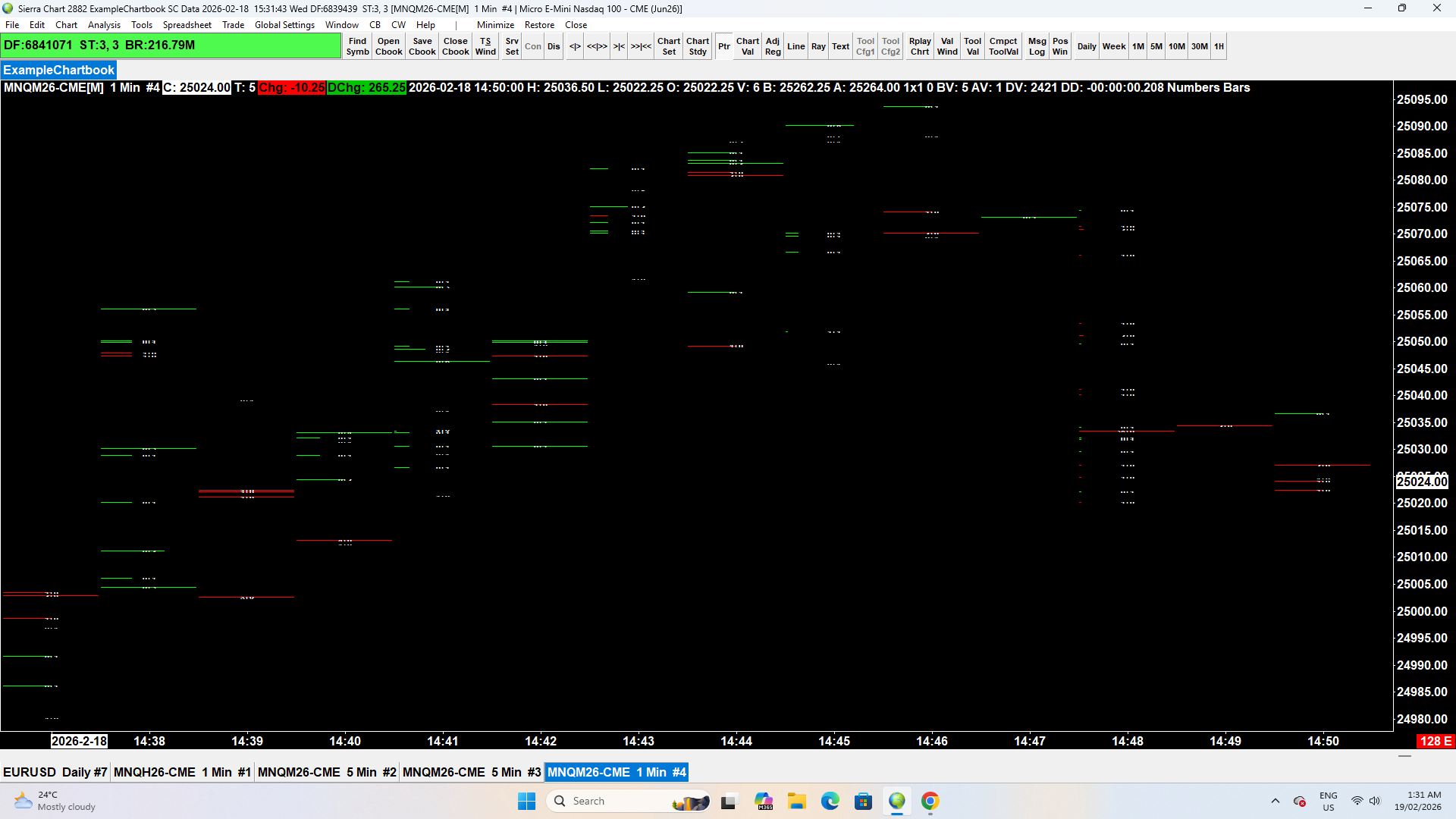This screenshot has width=1456, height=819.
Task: Select the Text drawing tool
Action: [840, 46]
